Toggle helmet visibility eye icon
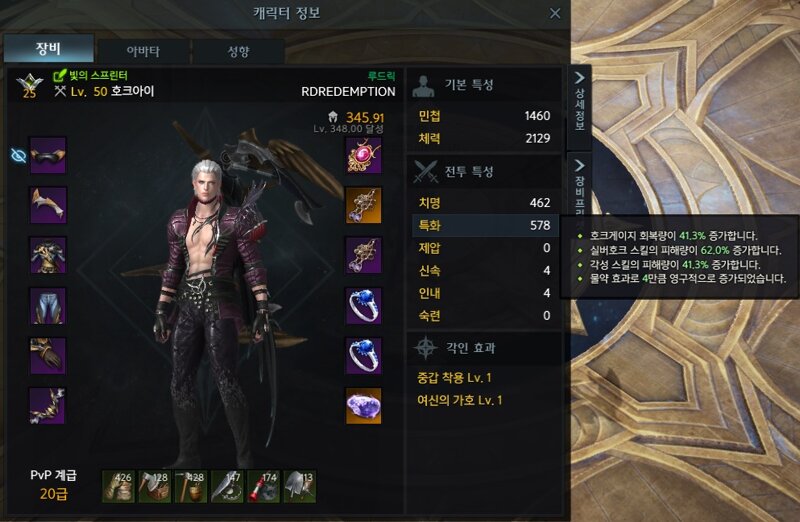The image size is (800, 522). pos(18,156)
